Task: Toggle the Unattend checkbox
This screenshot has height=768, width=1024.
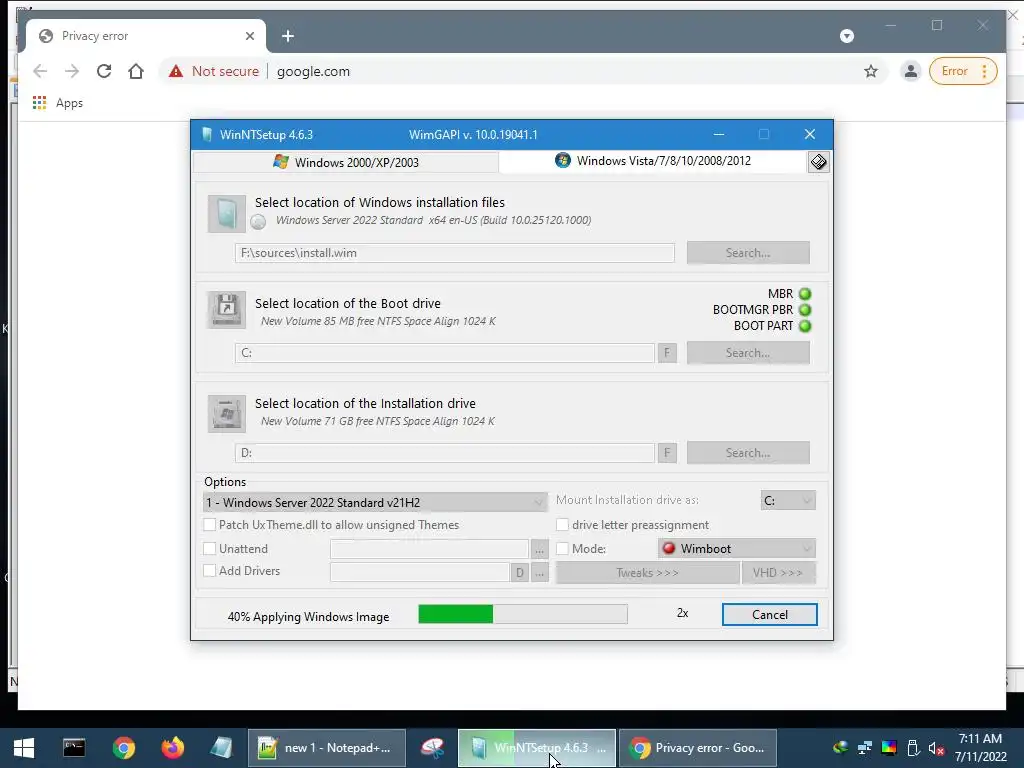Action: 210,549
